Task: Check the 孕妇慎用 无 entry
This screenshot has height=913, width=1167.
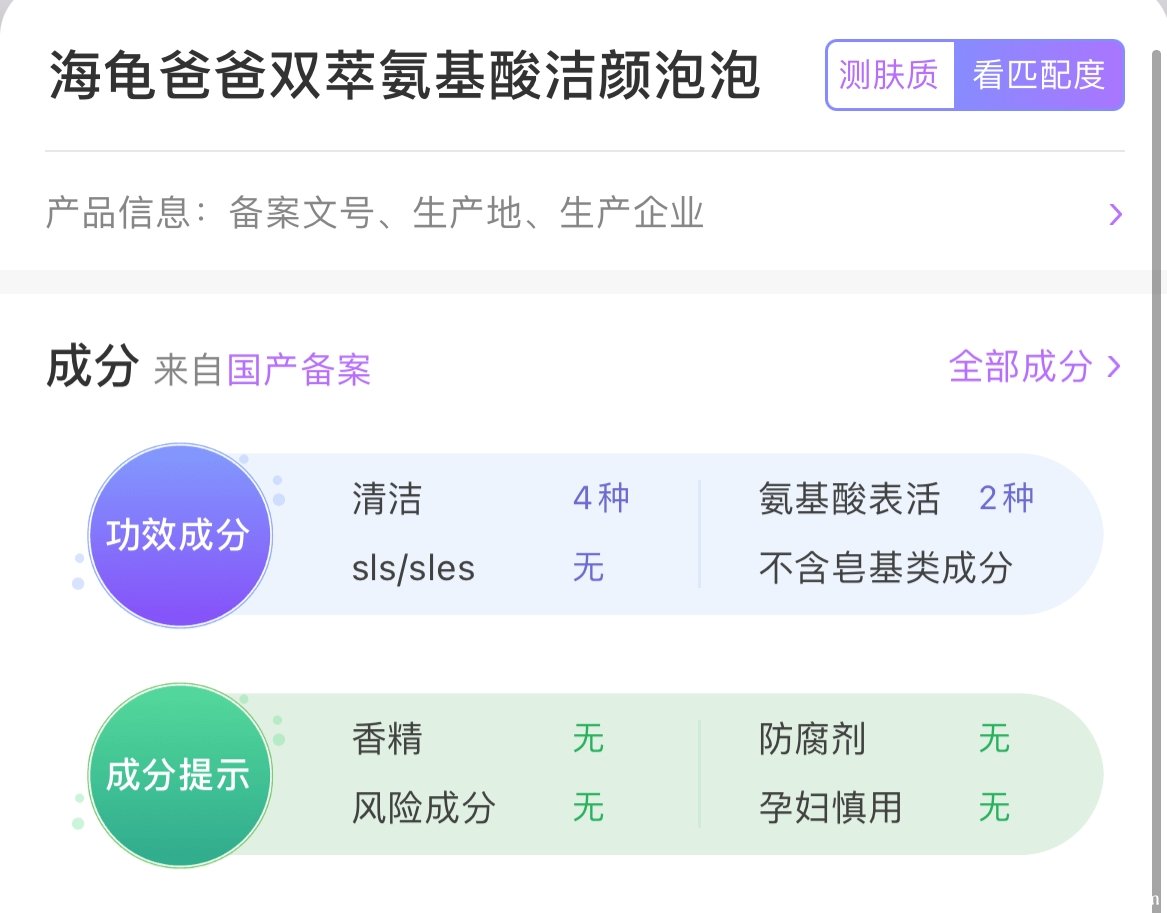Action: pos(830,808)
